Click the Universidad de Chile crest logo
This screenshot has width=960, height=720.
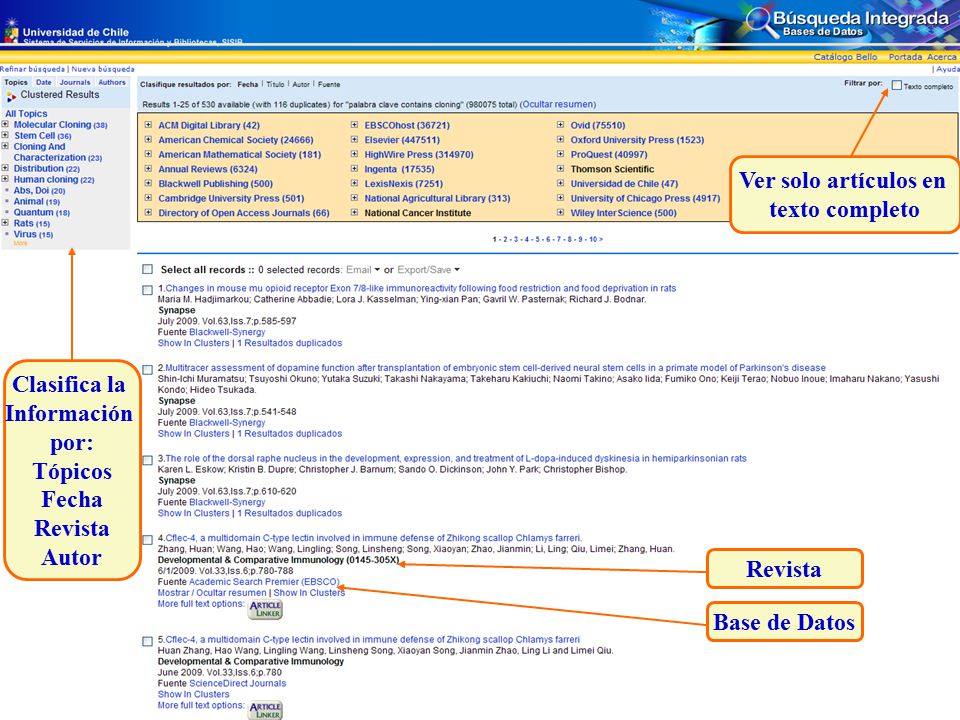[x=11, y=31]
